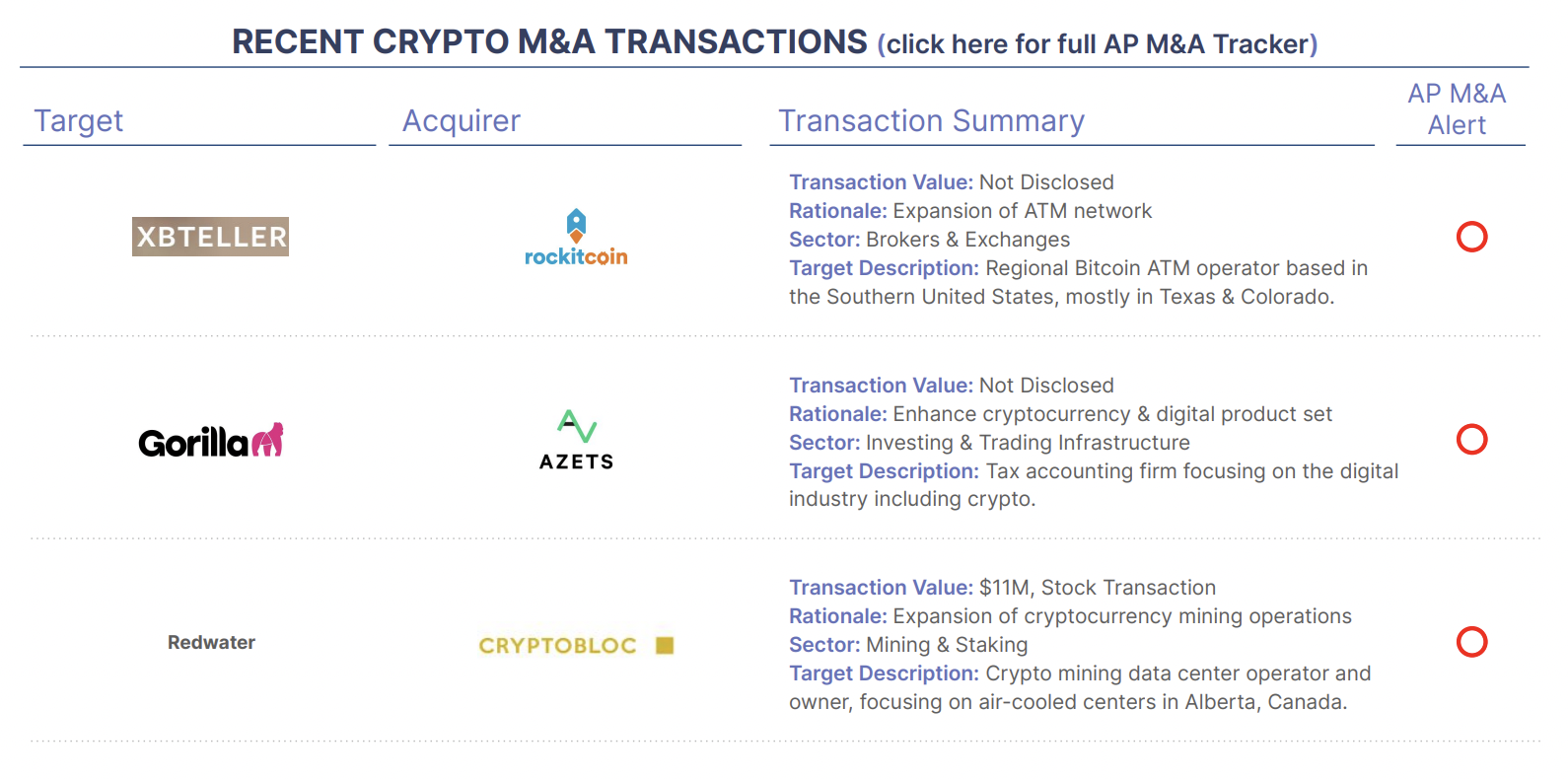Click the XBTELLER Transaction Value label

881,182
